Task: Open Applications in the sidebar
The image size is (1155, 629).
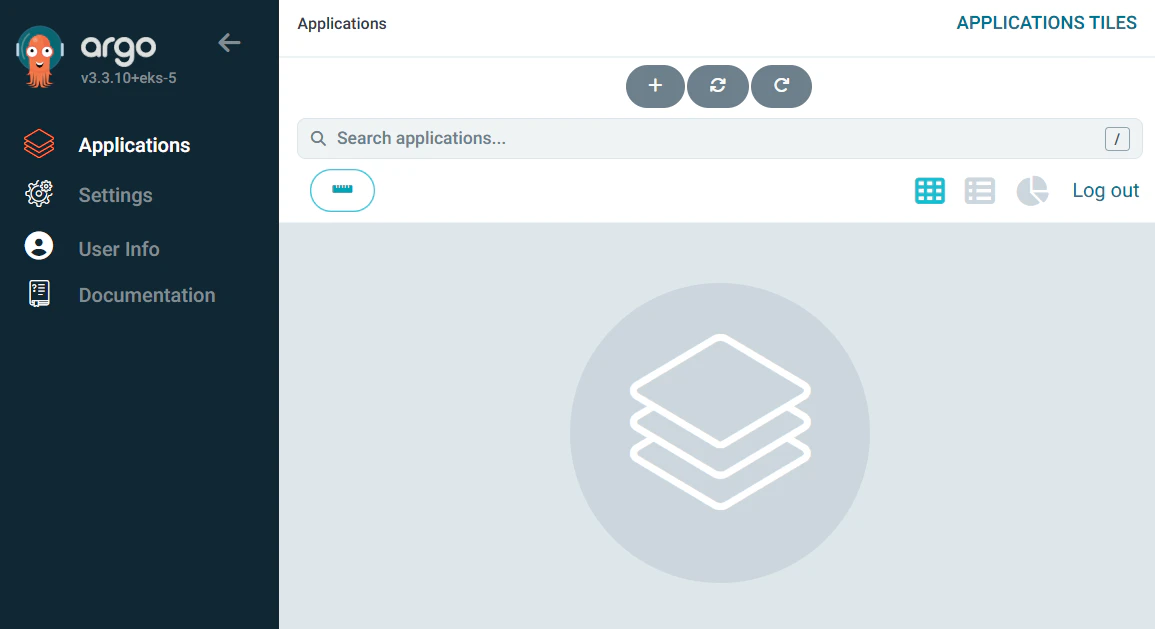Action: click(x=134, y=145)
